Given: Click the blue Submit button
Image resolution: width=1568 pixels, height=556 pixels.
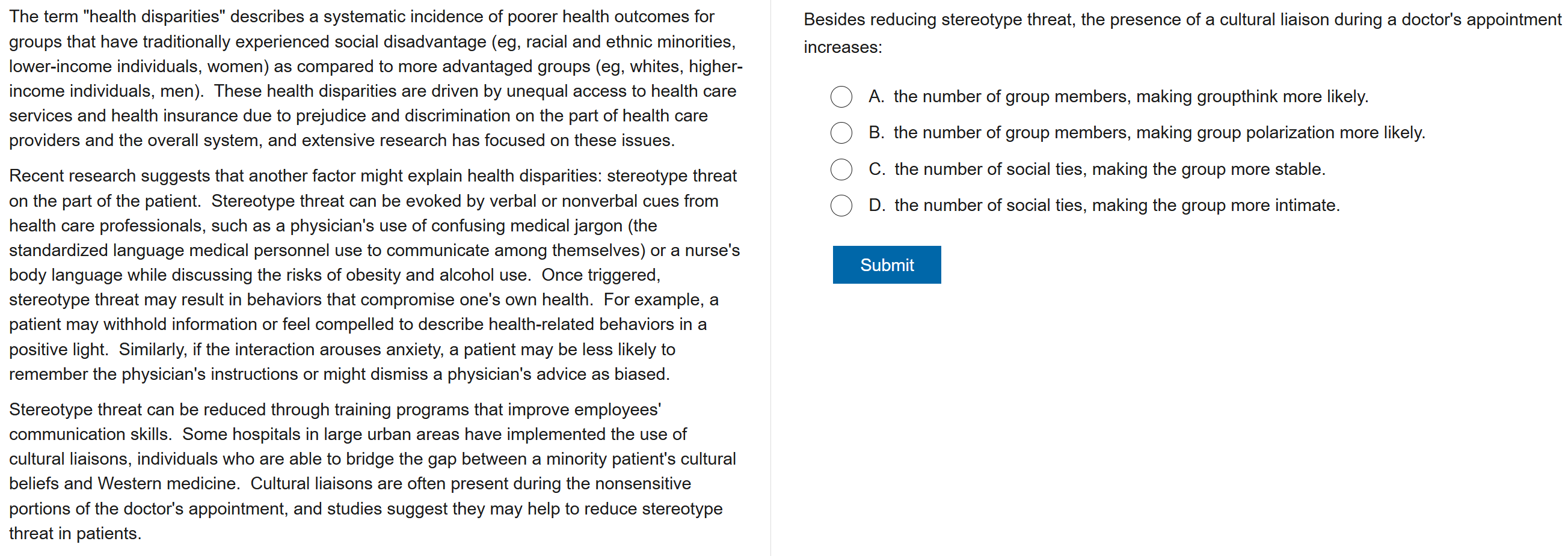Looking at the screenshot, I should coord(887,264).
